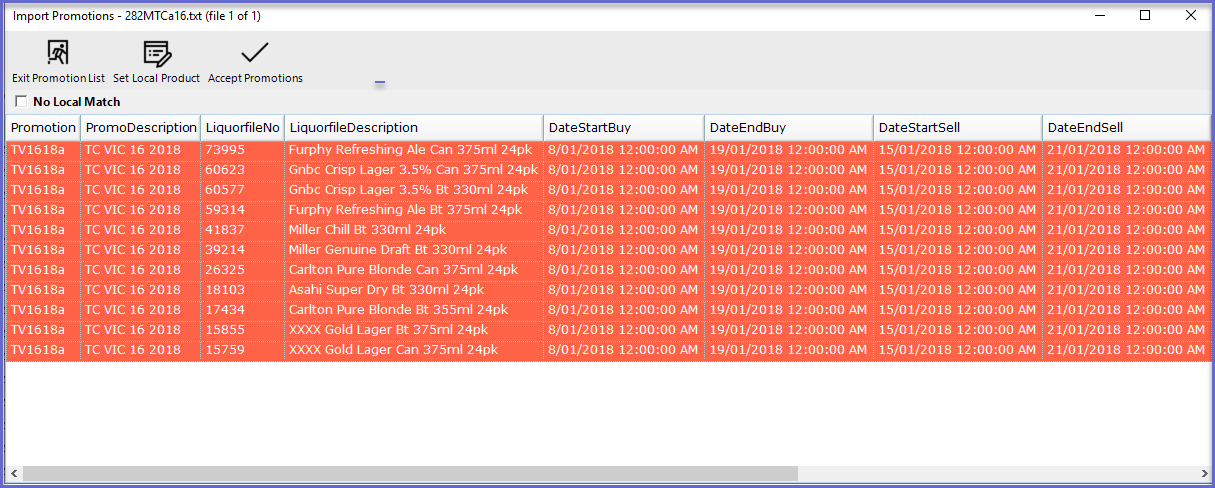
Task: Click the Set Local Product icon
Action: [x=156, y=53]
